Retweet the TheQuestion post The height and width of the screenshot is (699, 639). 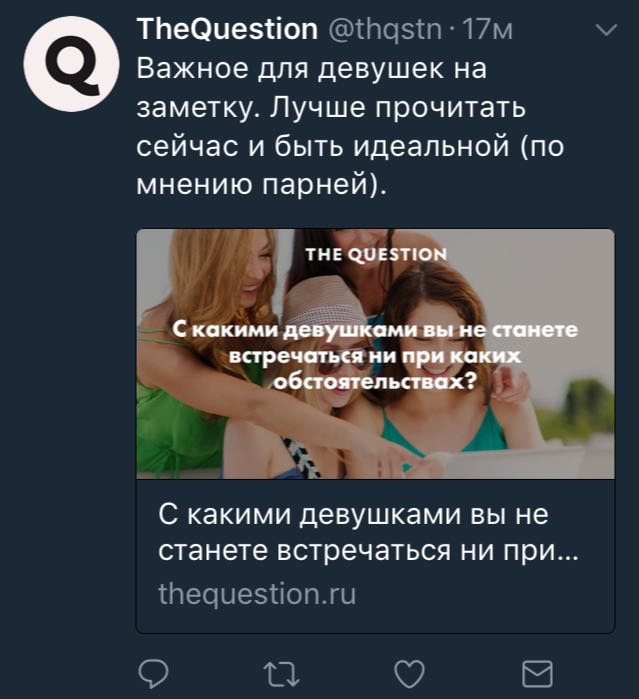pos(281,673)
